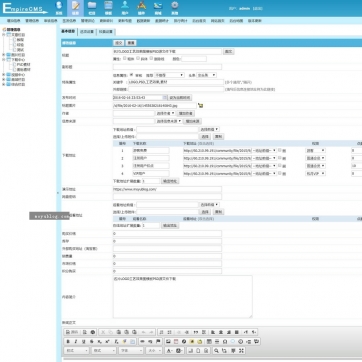
Task: Tick the checkbox in download address row 3
Action: coord(280,166)
